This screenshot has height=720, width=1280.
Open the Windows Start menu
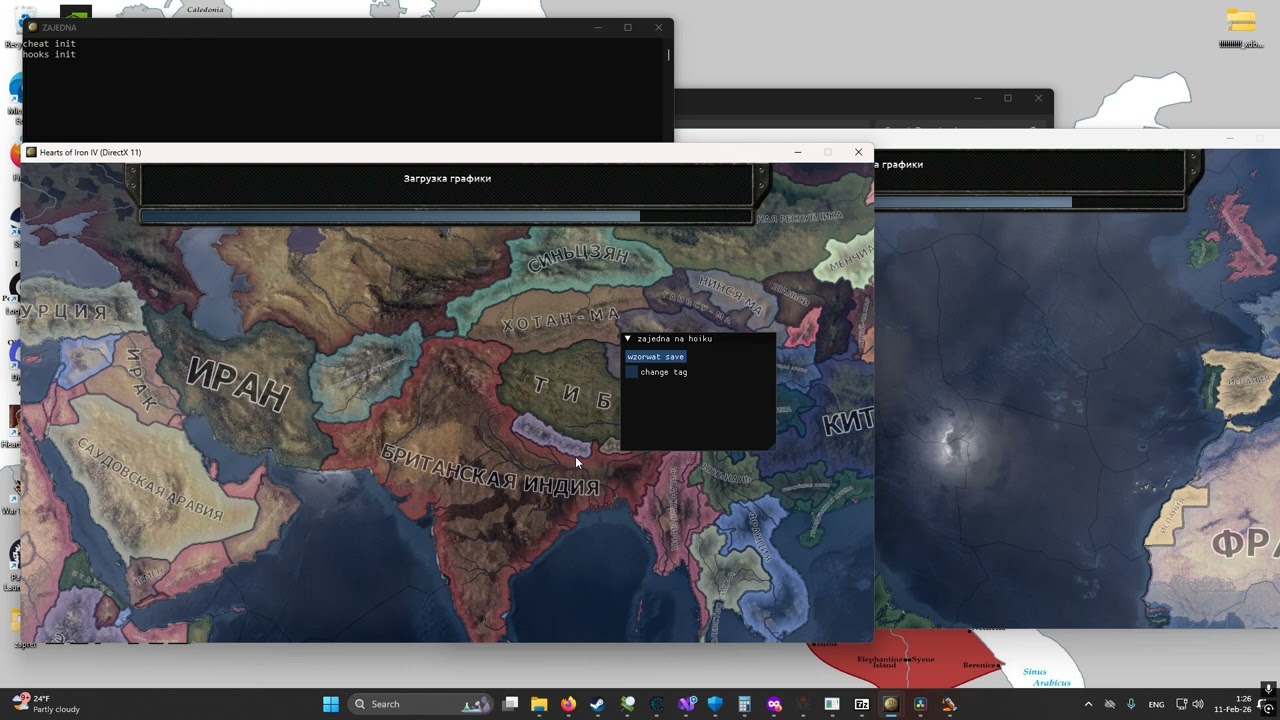[331, 704]
